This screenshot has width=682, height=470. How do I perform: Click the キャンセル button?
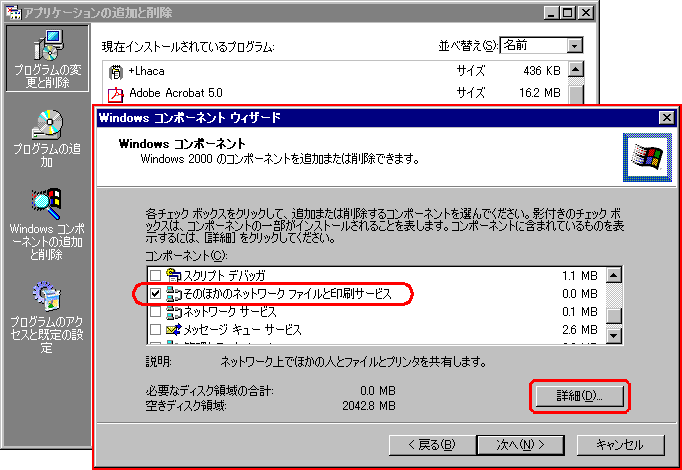click(x=620, y=445)
